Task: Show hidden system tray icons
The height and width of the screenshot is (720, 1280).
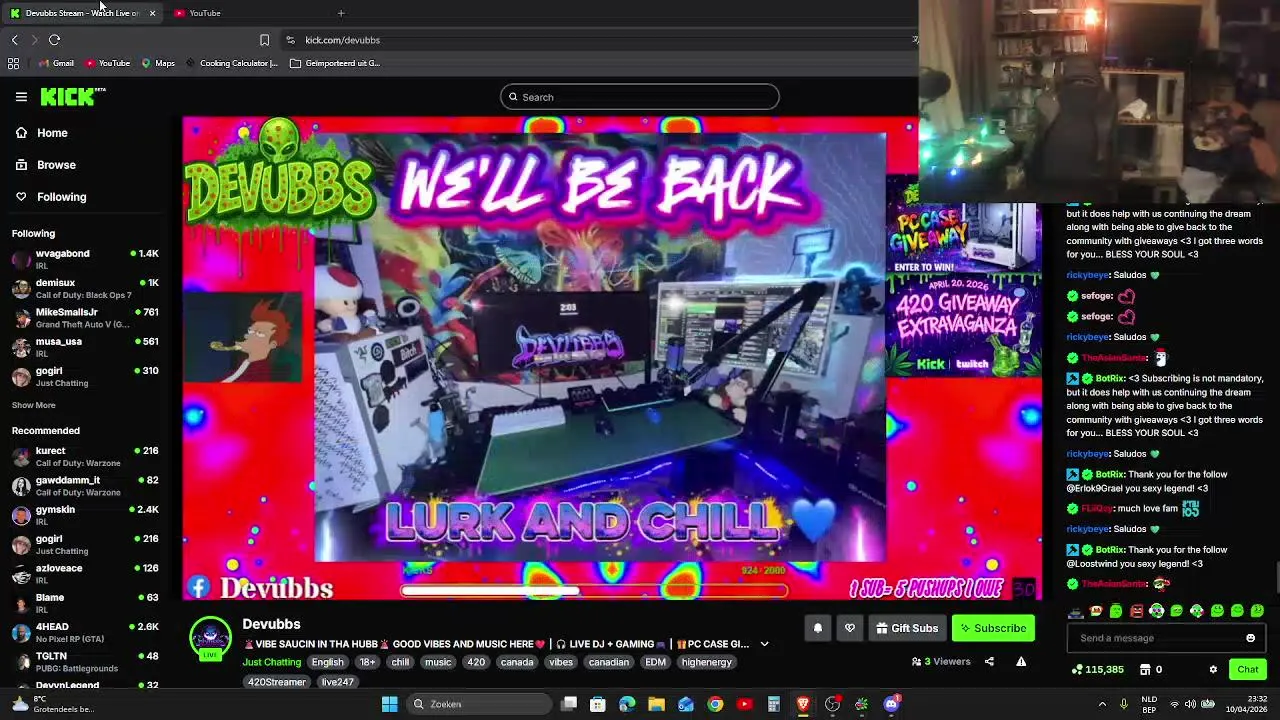Action: 1102,704
